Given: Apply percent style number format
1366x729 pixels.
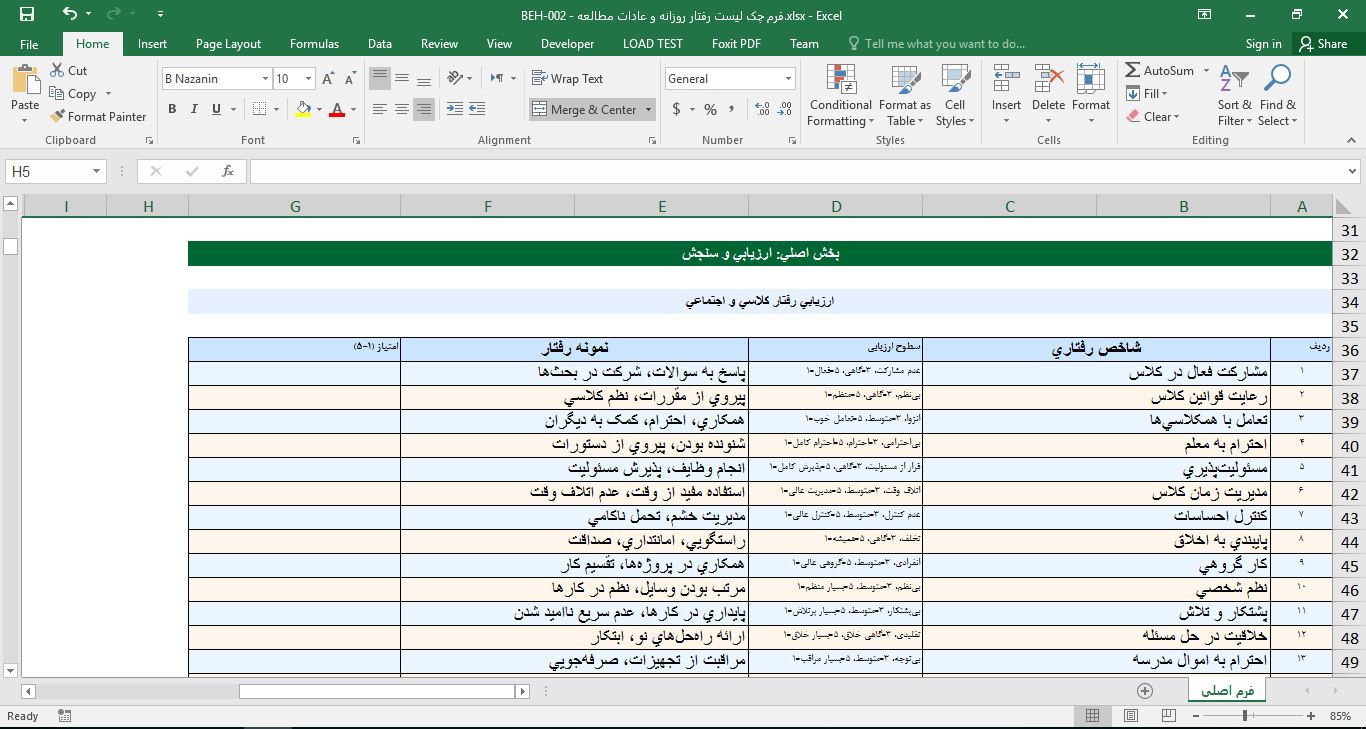Looking at the screenshot, I should [x=710, y=109].
